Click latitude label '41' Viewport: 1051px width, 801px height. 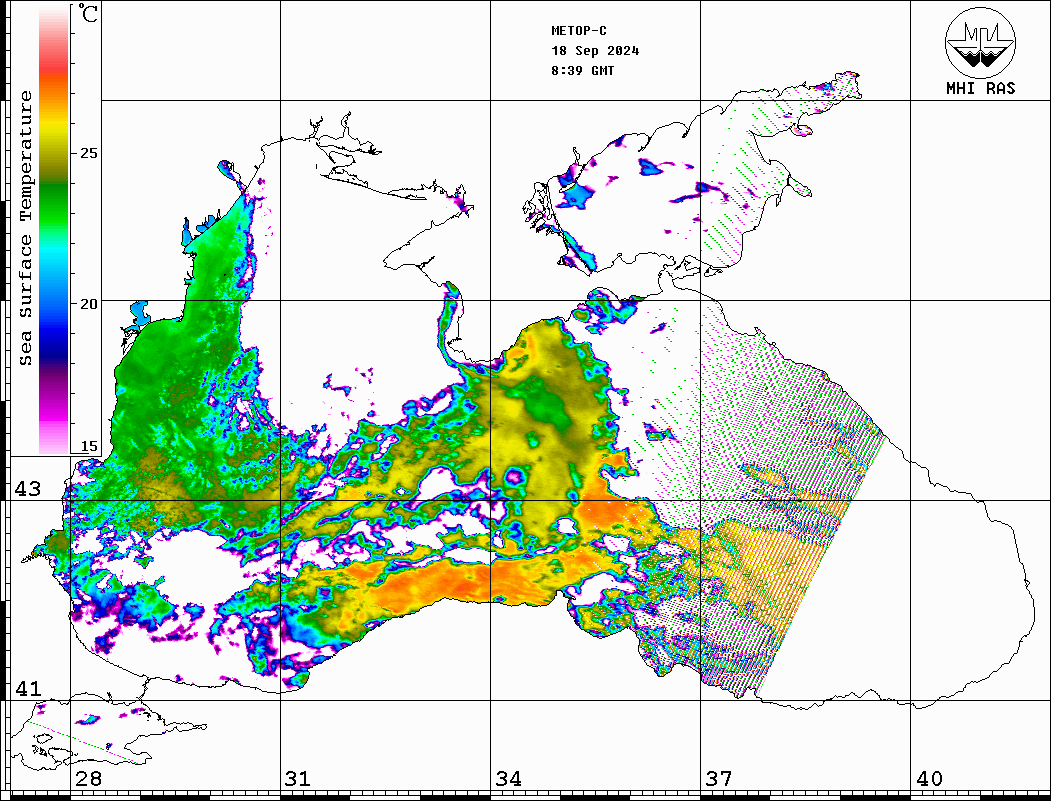click(27, 688)
